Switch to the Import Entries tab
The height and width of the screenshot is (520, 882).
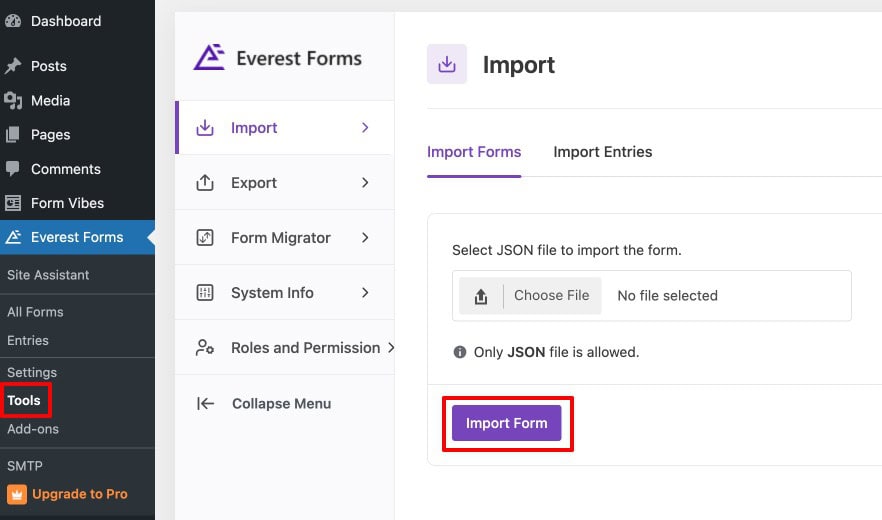pyautogui.click(x=602, y=152)
